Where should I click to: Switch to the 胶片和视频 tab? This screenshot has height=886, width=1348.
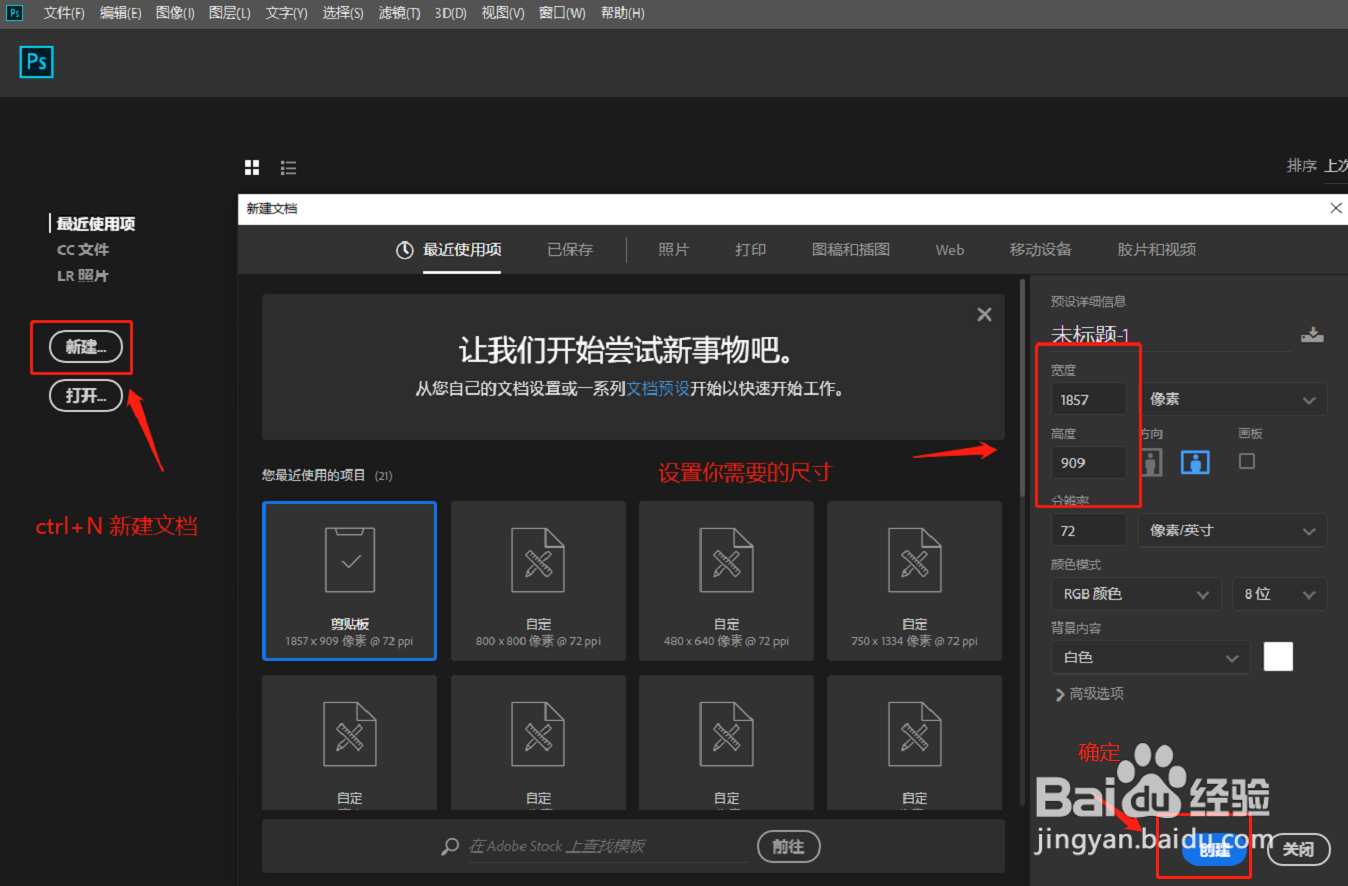pyautogui.click(x=1157, y=250)
